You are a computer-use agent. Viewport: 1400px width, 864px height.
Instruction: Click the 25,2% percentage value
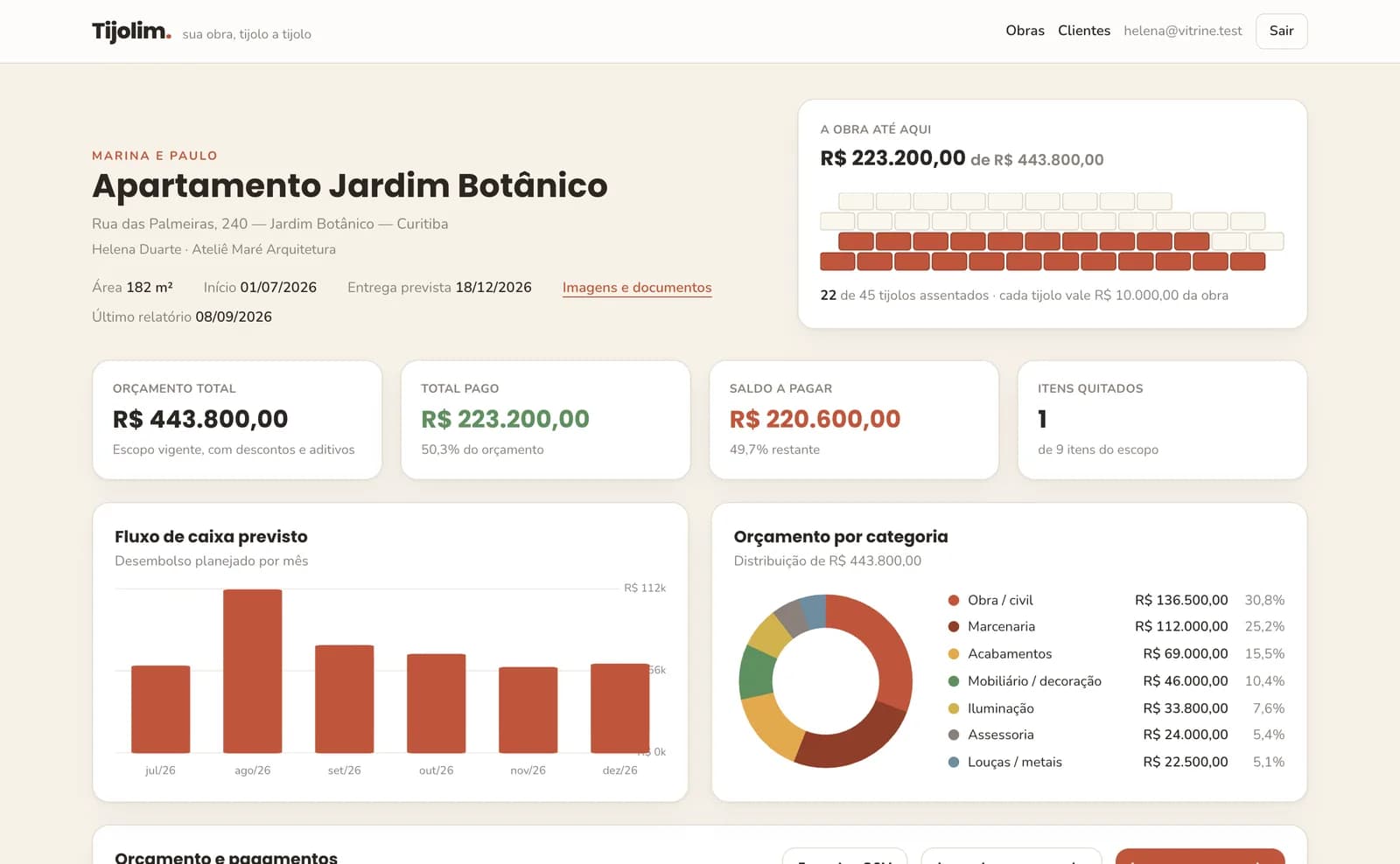click(1264, 627)
